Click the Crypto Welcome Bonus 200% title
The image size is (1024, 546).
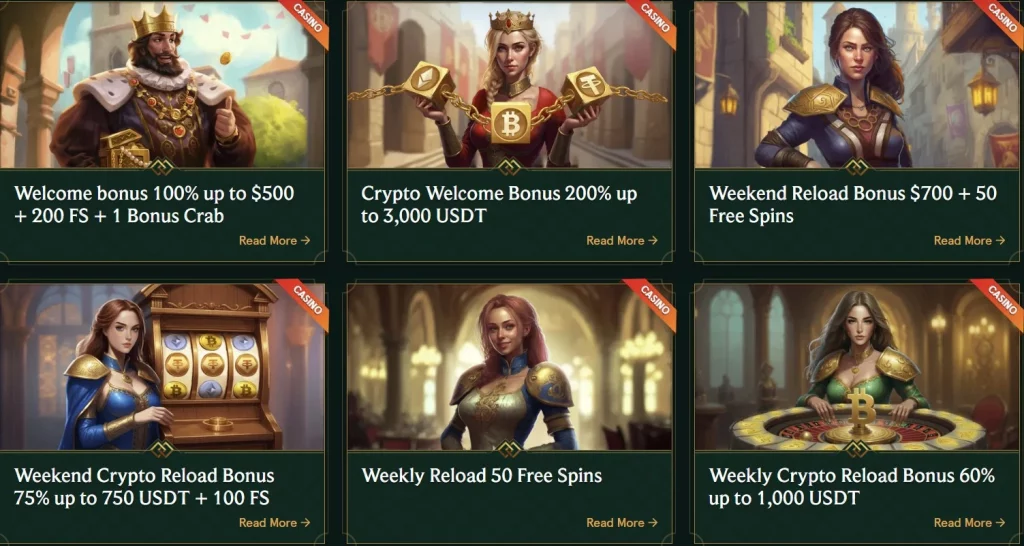499,204
